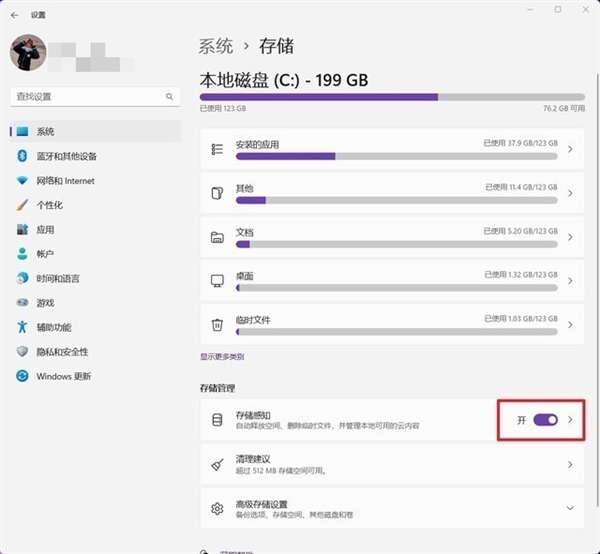The width and height of the screenshot is (600, 554).
Task: Turn off the 存储感知 toggle switch
Action: [545, 420]
